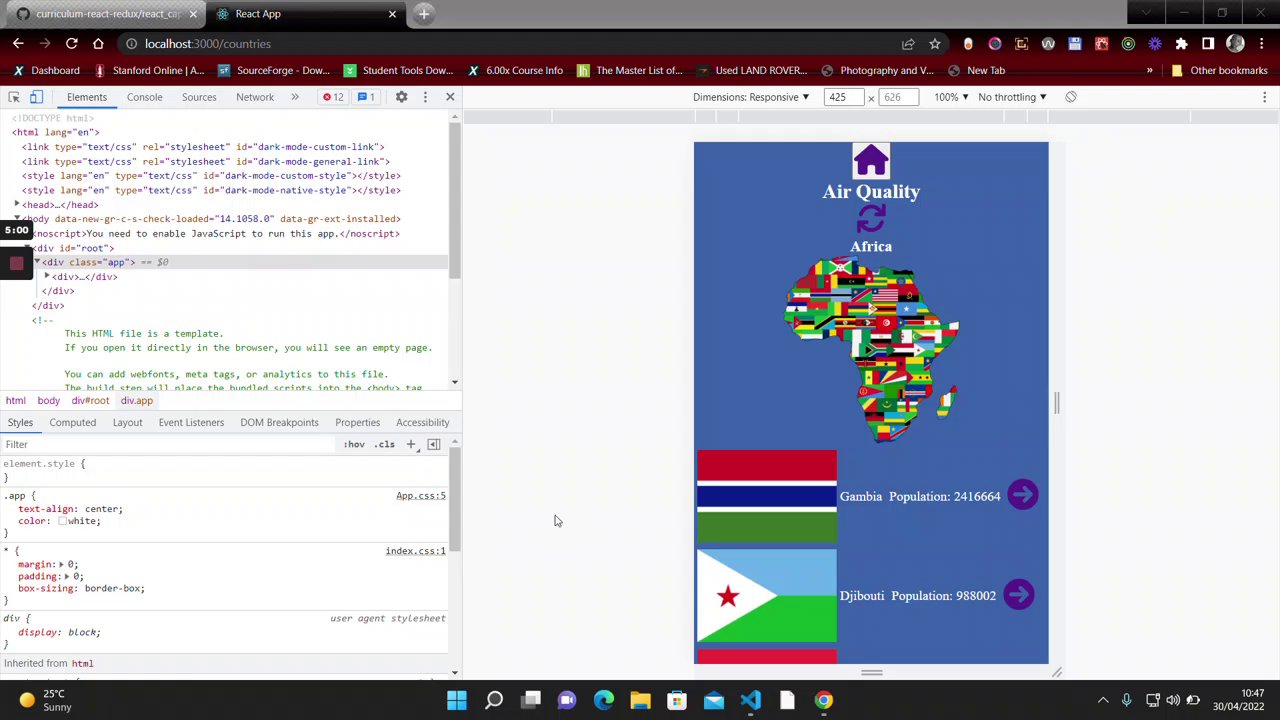The width and height of the screenshot is (1280, 720).
Task: Click the refresh arrows under Air Quality
Action: [x=871, y=219]
